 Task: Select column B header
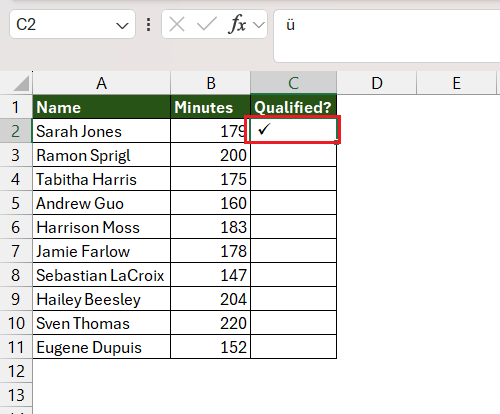click(x=211, y=83)
